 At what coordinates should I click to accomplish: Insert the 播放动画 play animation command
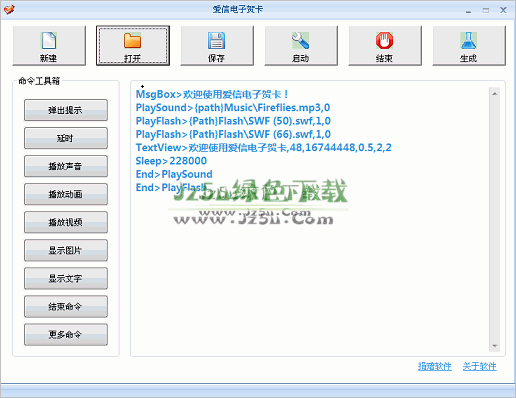[66, 194]
